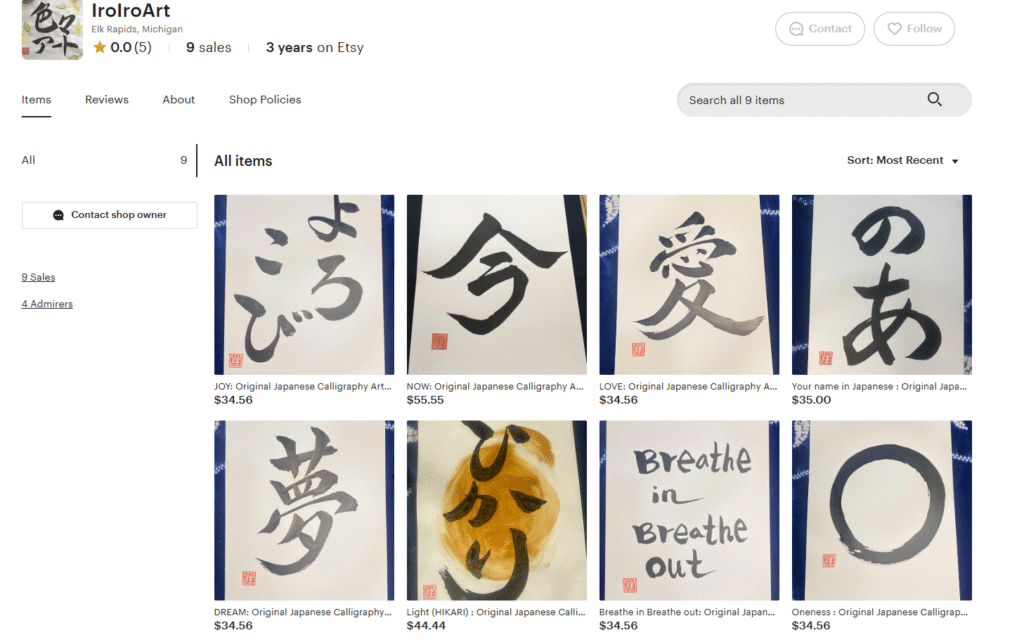Click the Contact shop owner button
Viewport: 1024px width, 642px height.
pyautogui.click(x=109, y=215)
